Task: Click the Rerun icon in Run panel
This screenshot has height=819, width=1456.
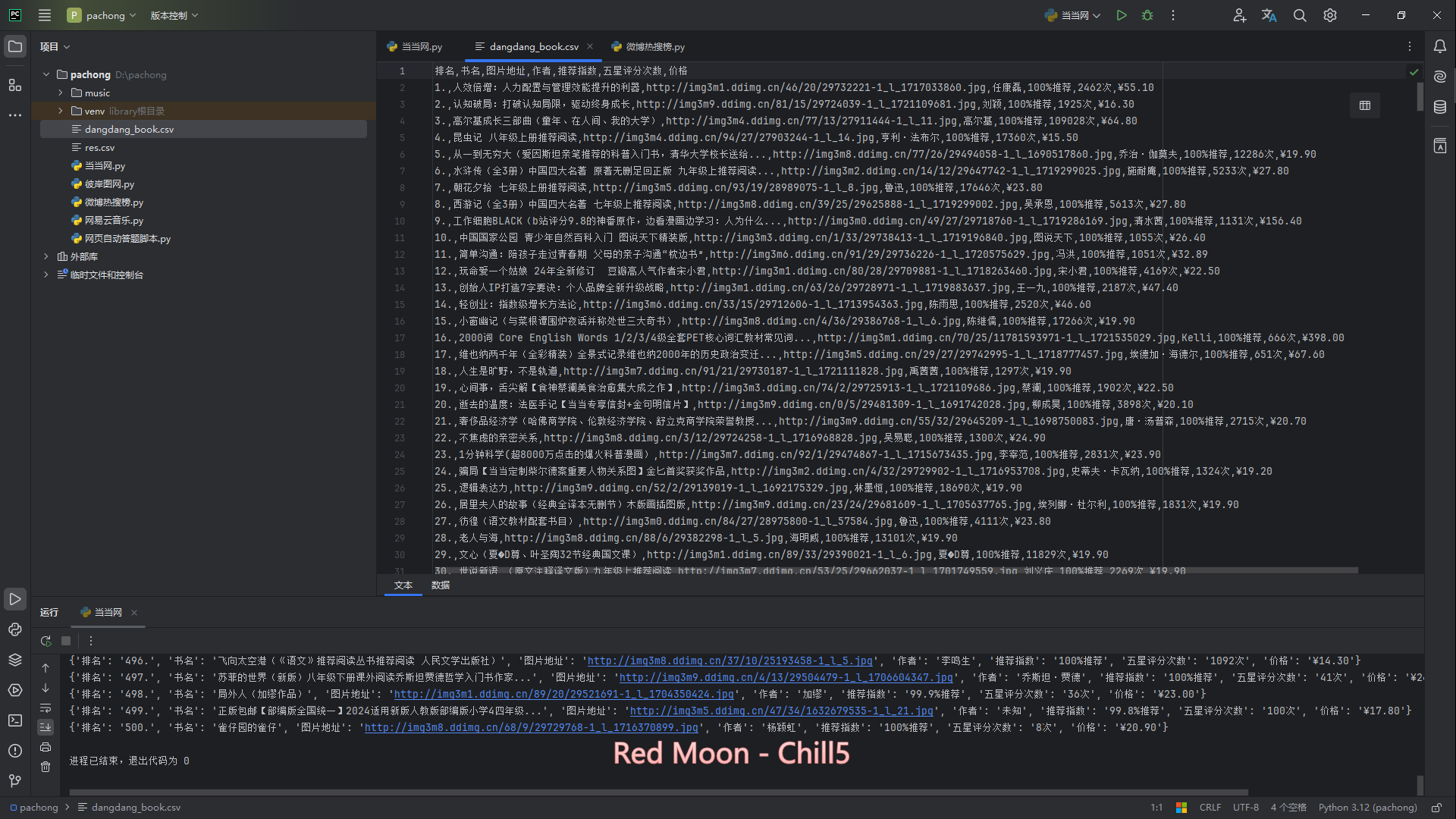Action: (x=45, y=641)
